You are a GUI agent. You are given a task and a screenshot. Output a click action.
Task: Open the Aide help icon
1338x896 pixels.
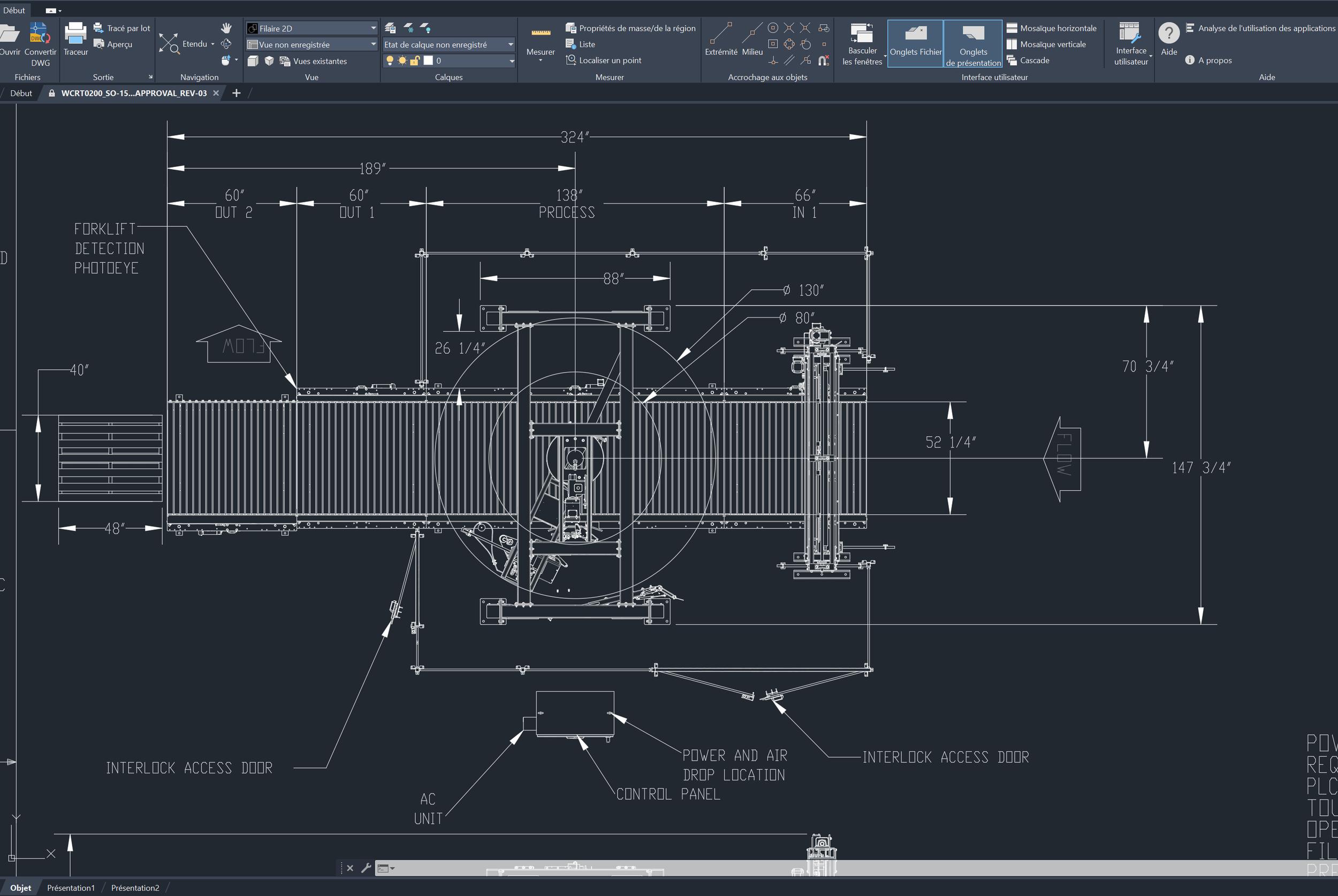pos(1168,34)
